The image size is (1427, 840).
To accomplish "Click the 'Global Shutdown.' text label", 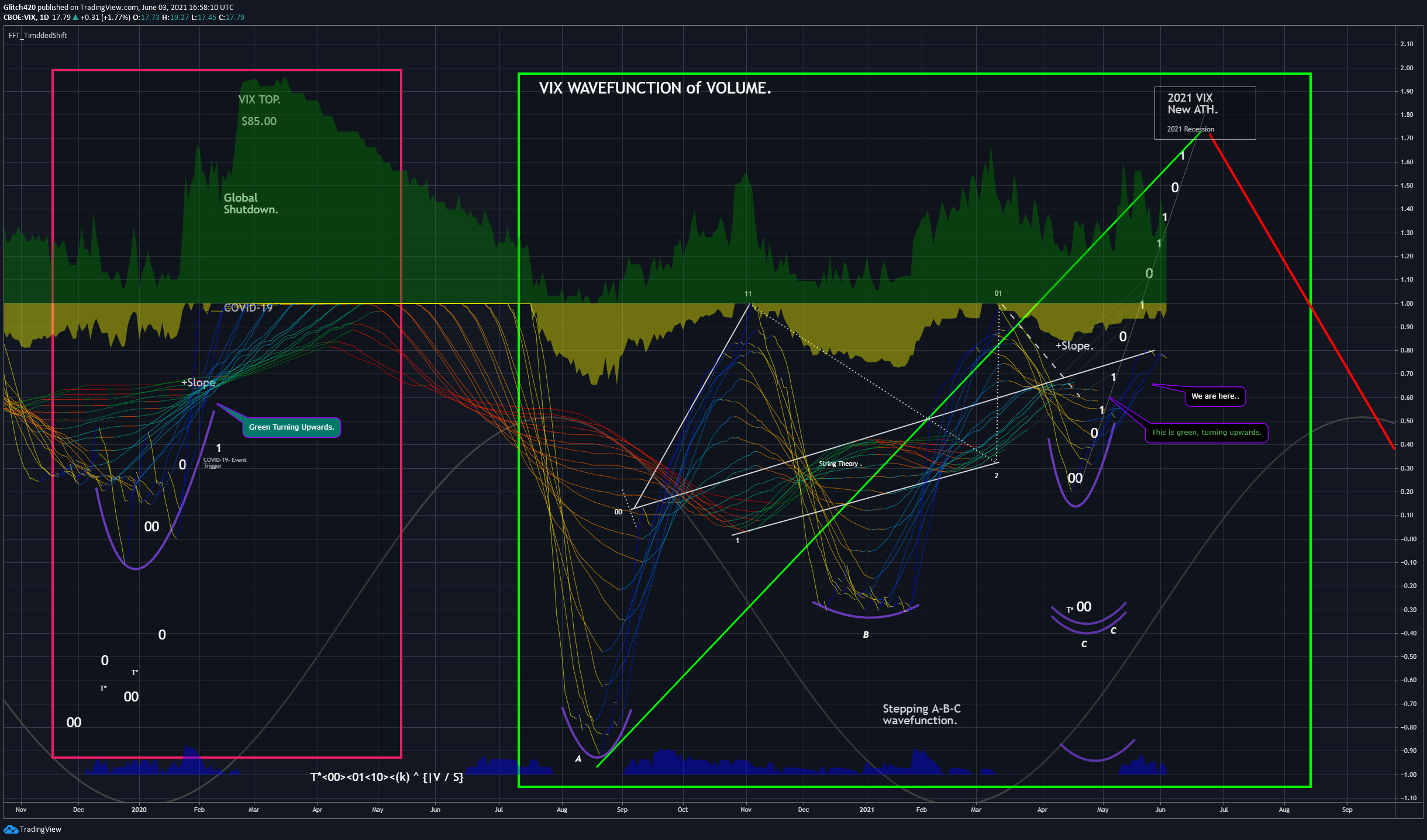I will pos(251,203).
